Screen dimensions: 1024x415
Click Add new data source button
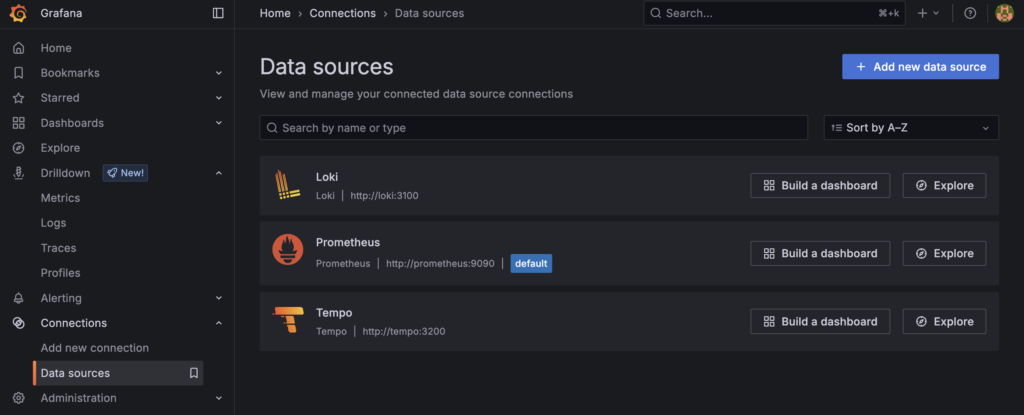920,67
